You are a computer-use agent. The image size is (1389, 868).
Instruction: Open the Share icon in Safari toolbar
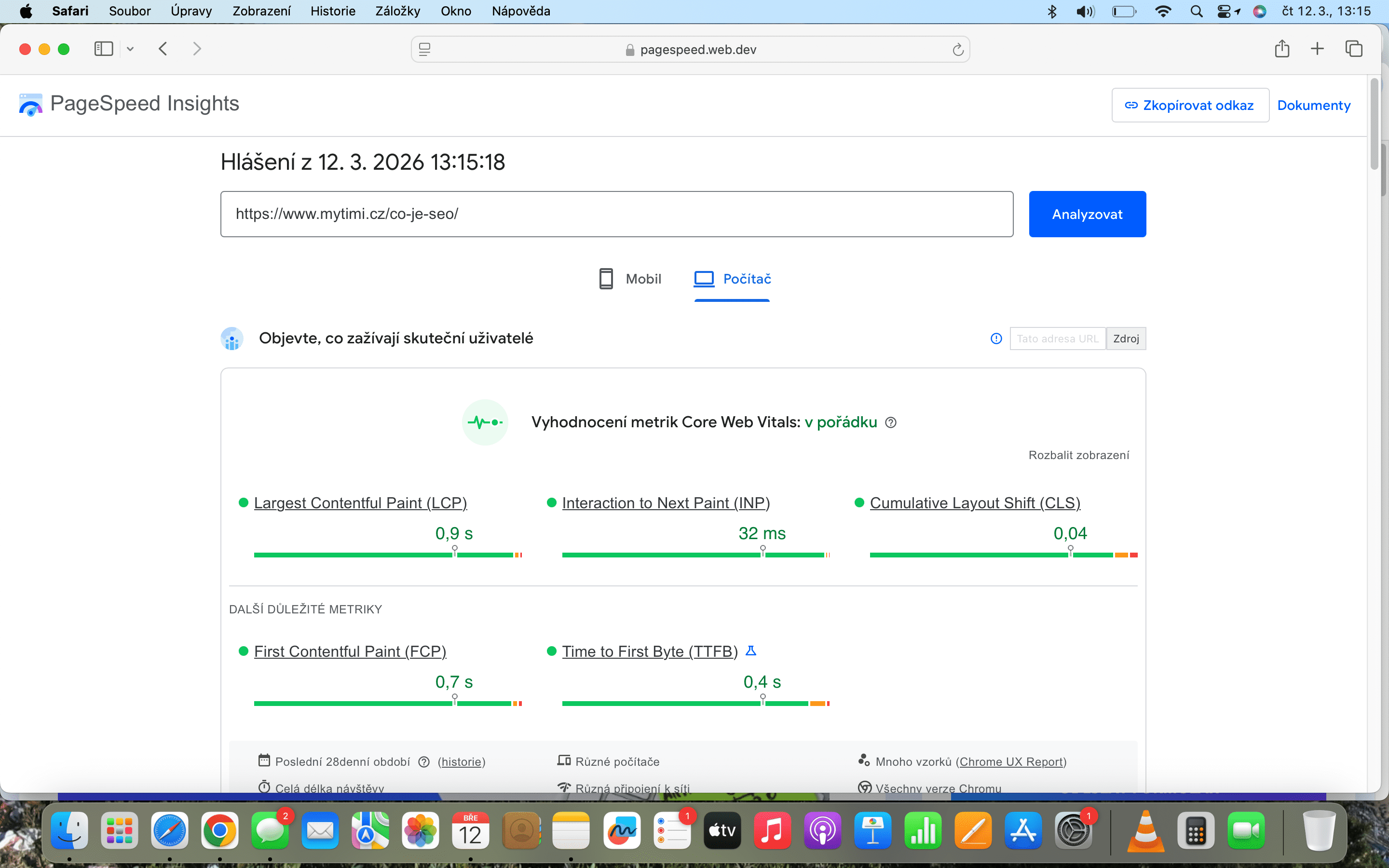[1281, 49]
